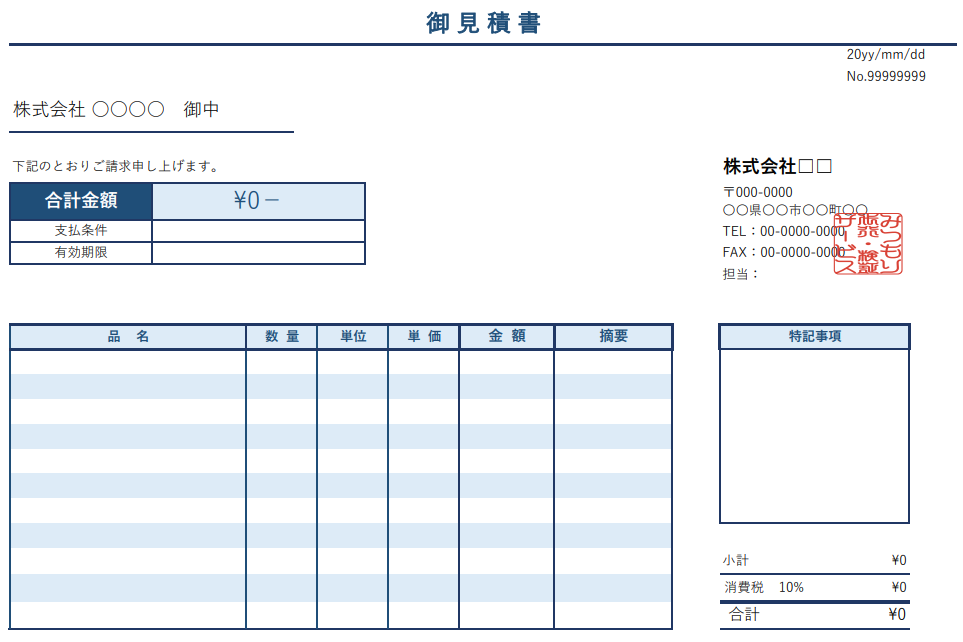
Task: Select the 合計金額 header cell
Action: pos(81,201)
